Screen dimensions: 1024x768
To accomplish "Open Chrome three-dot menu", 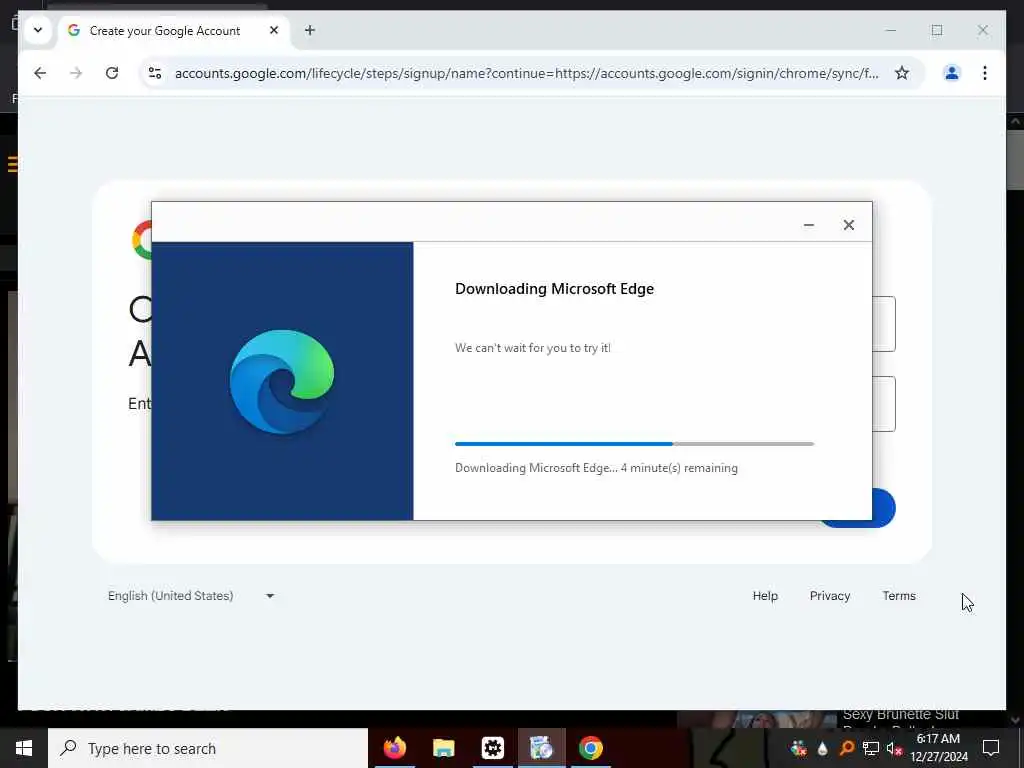I will tap(985, 73).
